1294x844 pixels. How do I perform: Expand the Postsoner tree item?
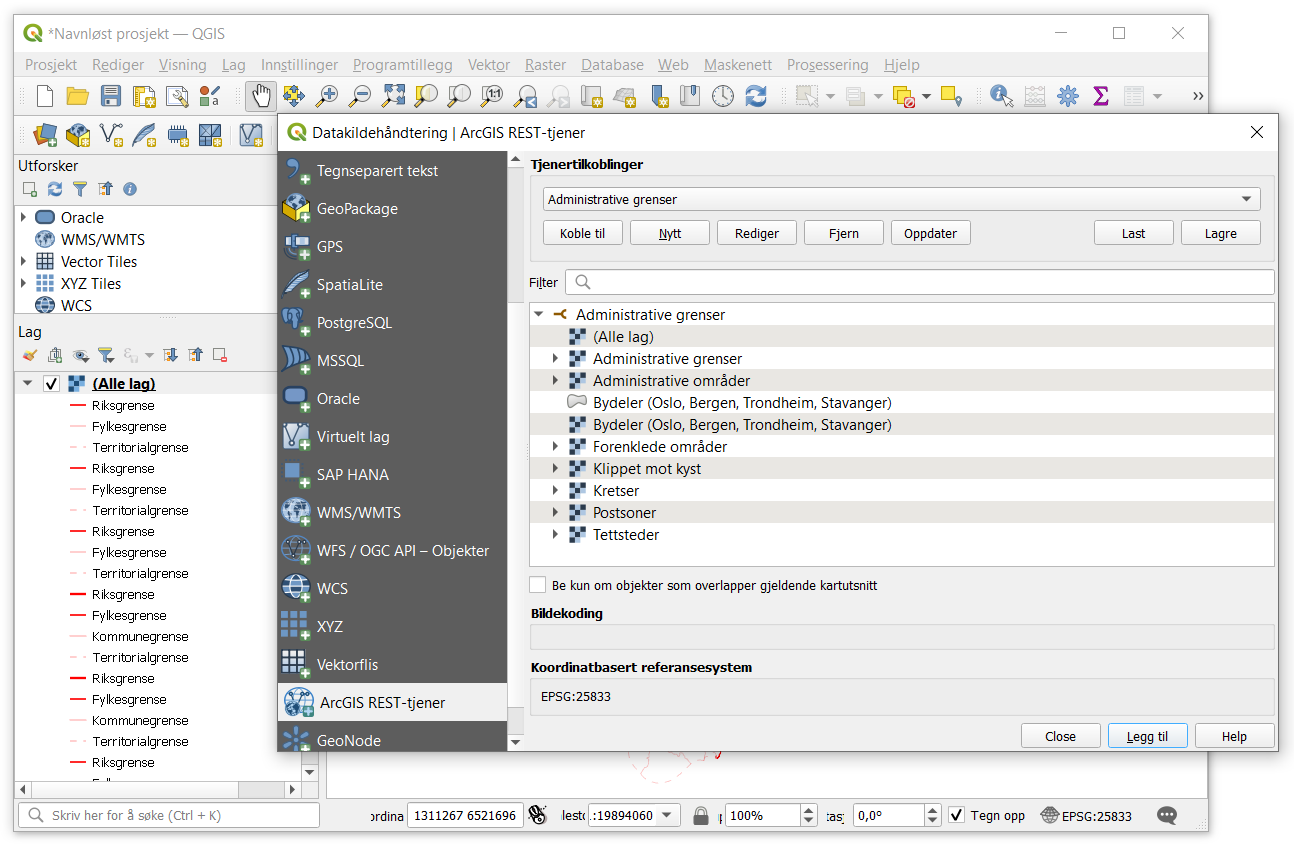[x=556, y=513]
